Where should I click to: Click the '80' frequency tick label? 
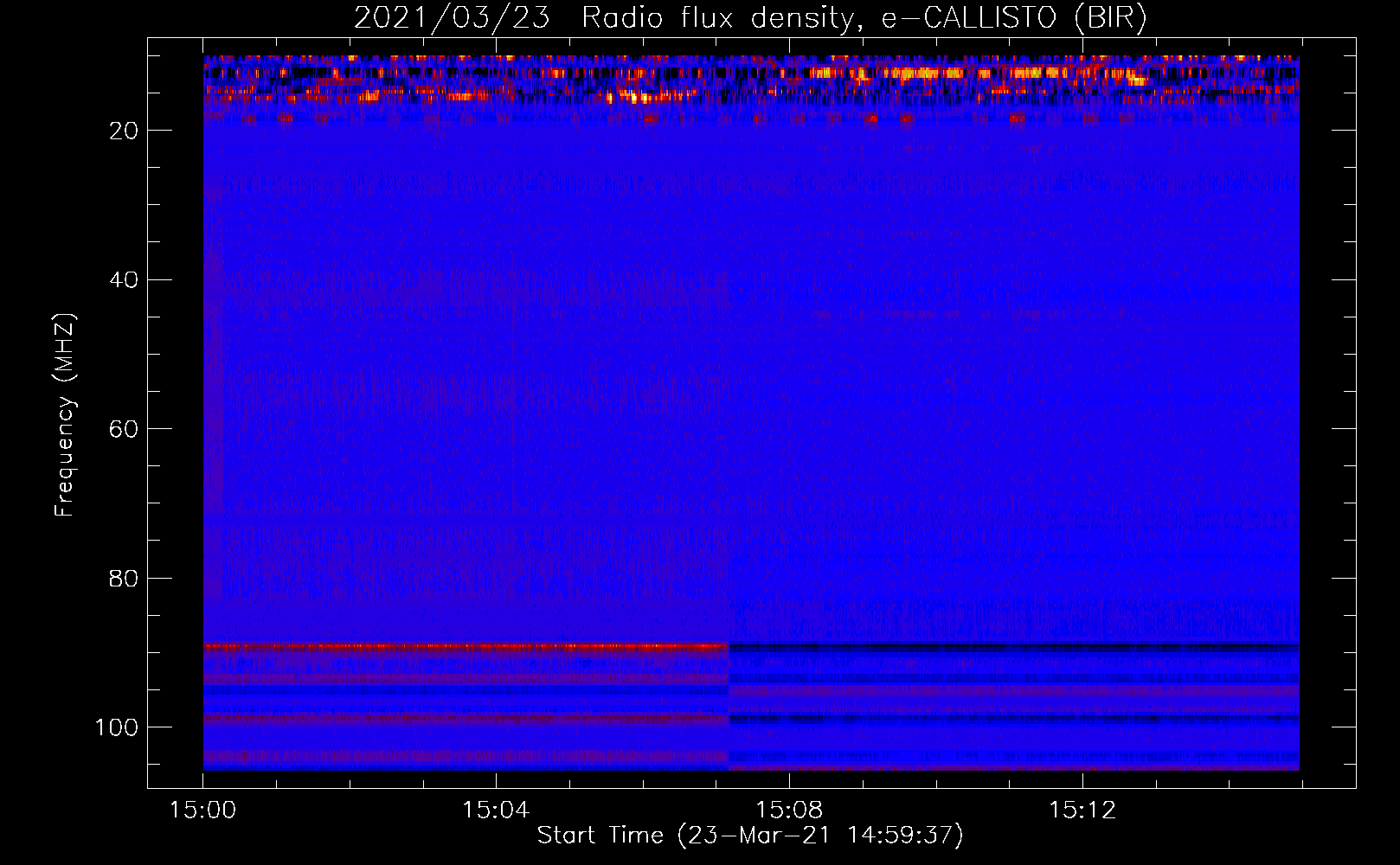tap(124, 578)
